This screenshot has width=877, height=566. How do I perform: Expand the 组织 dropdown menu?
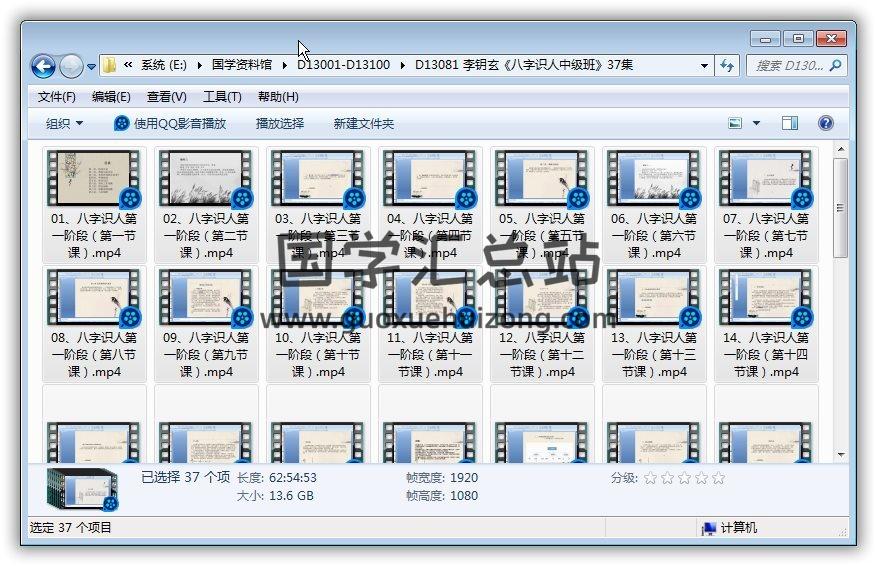64,123
